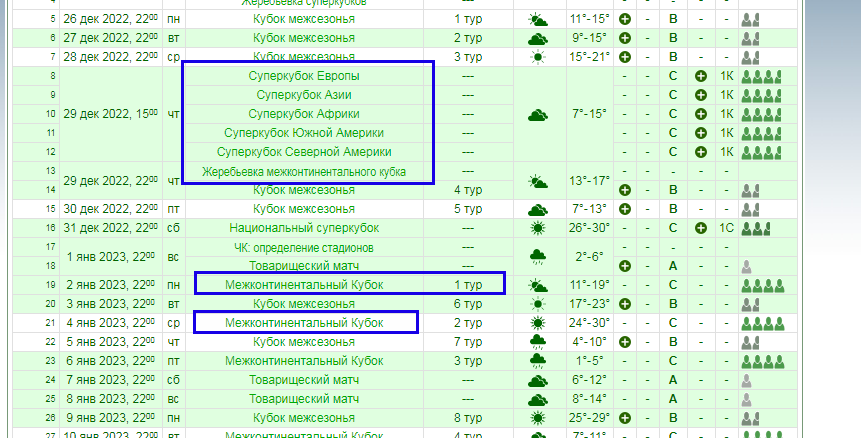Click plus icon for 5 янв 2023 match
The image size is (861, 438).
click(626, 342)
